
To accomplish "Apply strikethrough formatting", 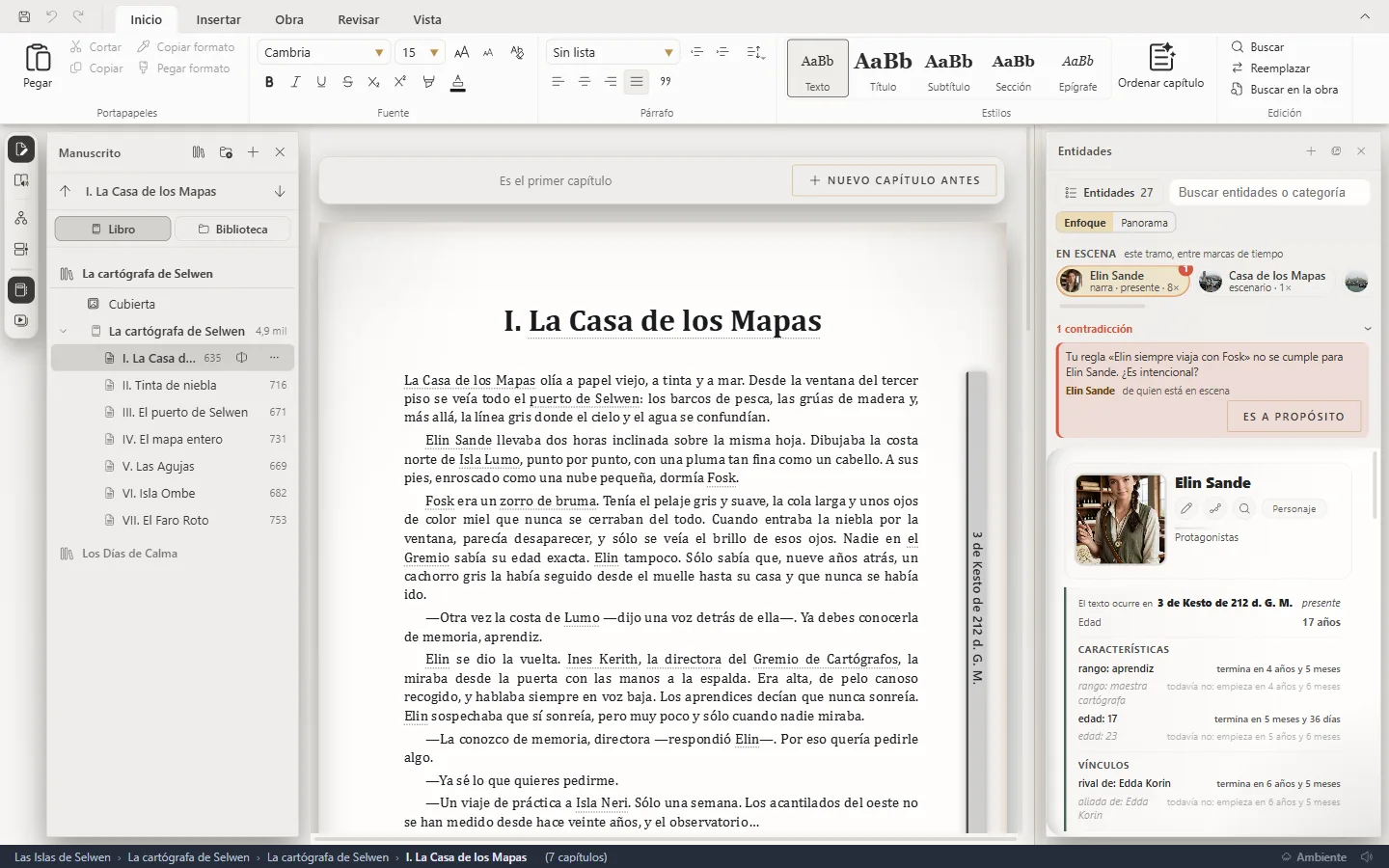I will [347, 82].
